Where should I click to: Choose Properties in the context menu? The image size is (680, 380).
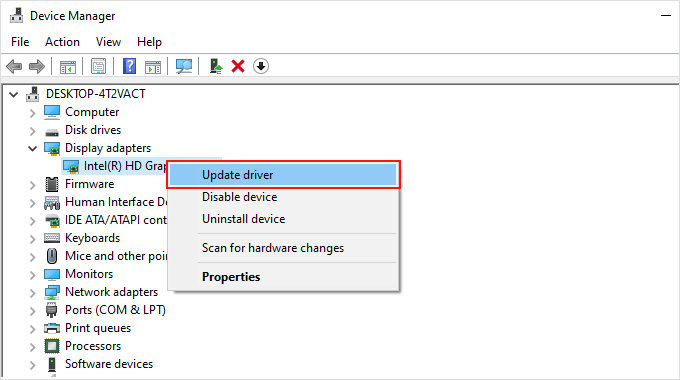283,277
